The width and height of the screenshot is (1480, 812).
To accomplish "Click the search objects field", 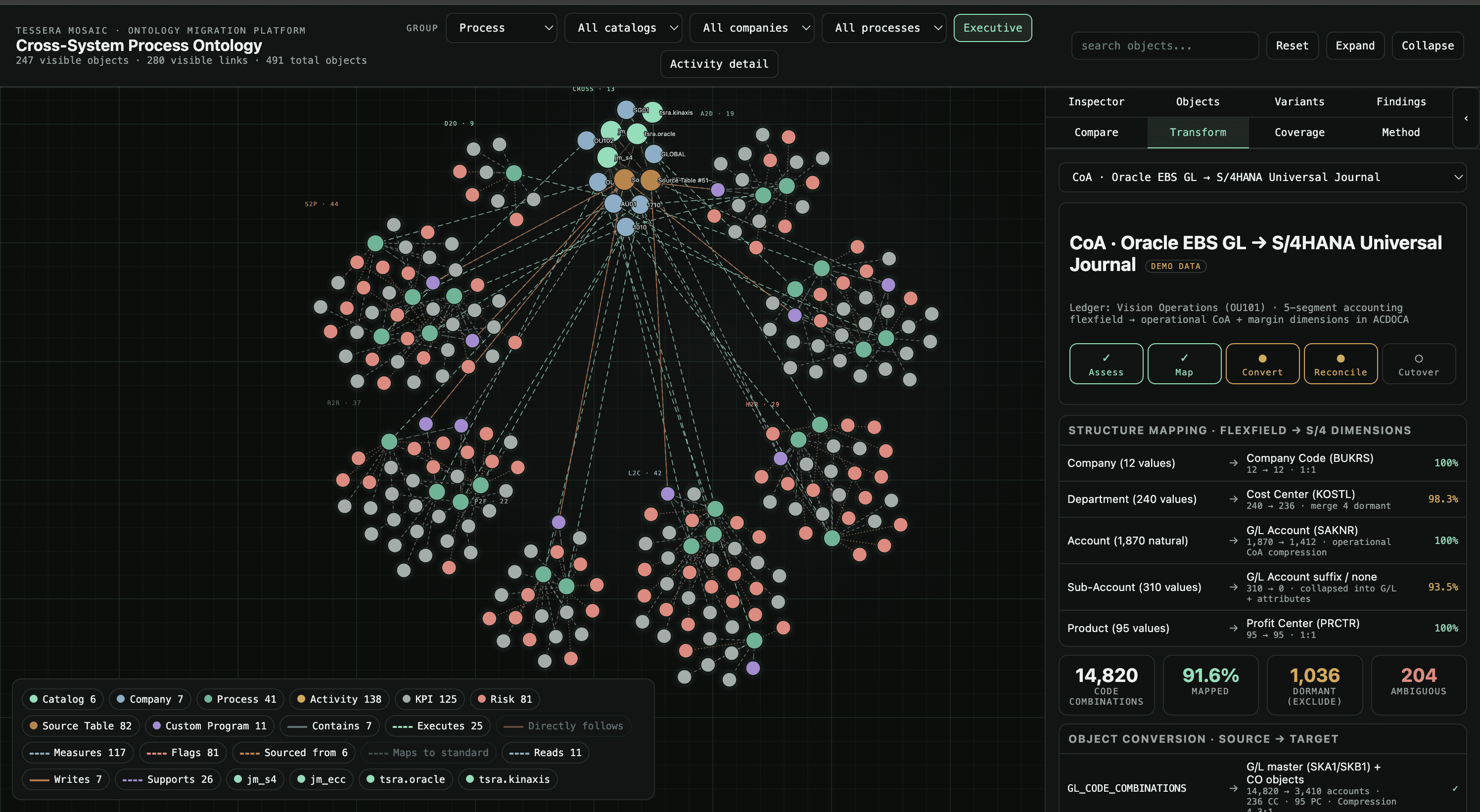I will (1164, 45).
